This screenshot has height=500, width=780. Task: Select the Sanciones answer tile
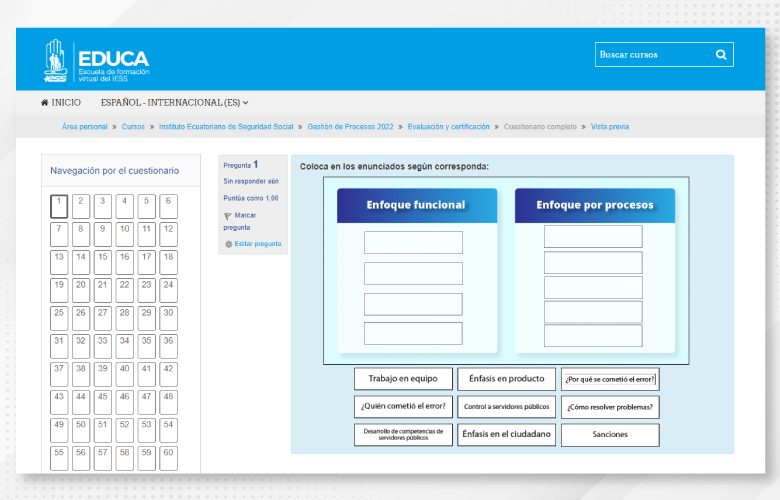pyautogui.click(x=610, y=435)
